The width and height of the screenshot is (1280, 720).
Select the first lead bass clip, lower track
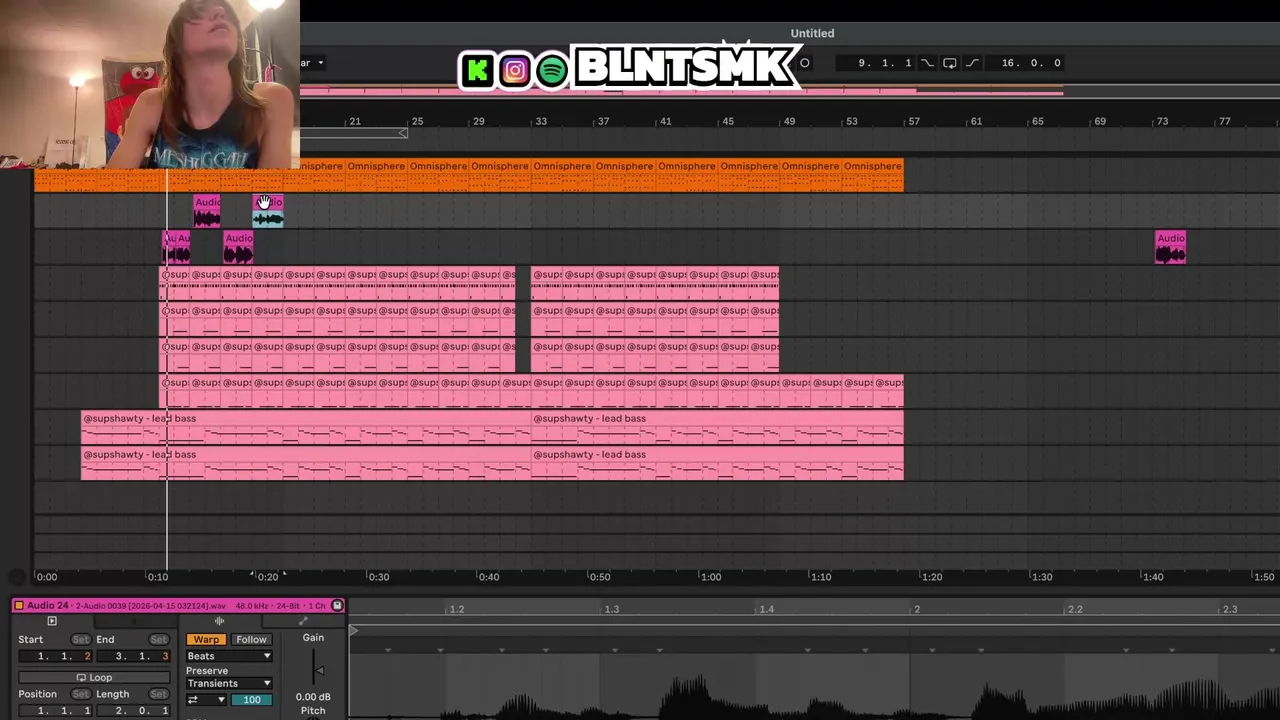click(x=306, y=463)
